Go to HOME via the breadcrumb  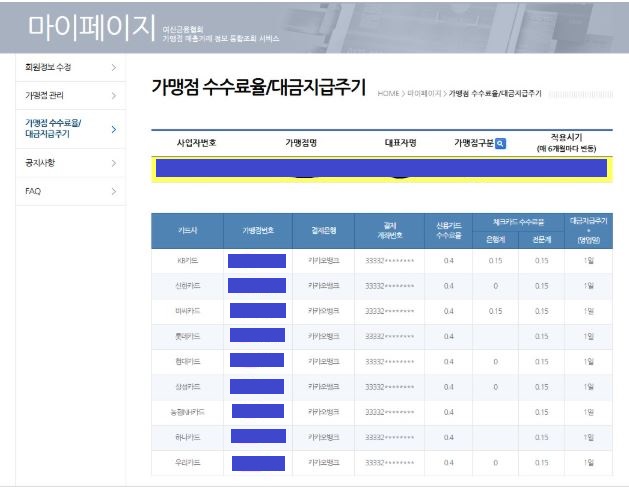click(388, 93)
